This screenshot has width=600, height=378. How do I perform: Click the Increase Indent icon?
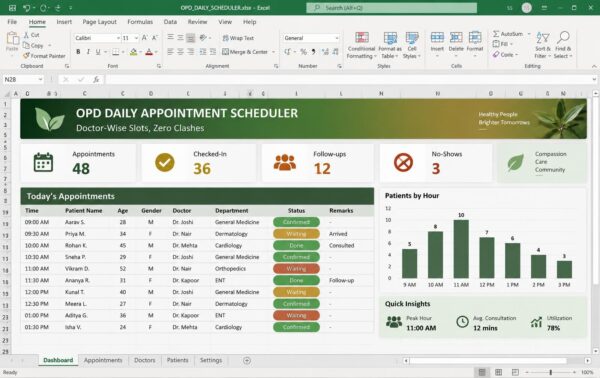213,52
